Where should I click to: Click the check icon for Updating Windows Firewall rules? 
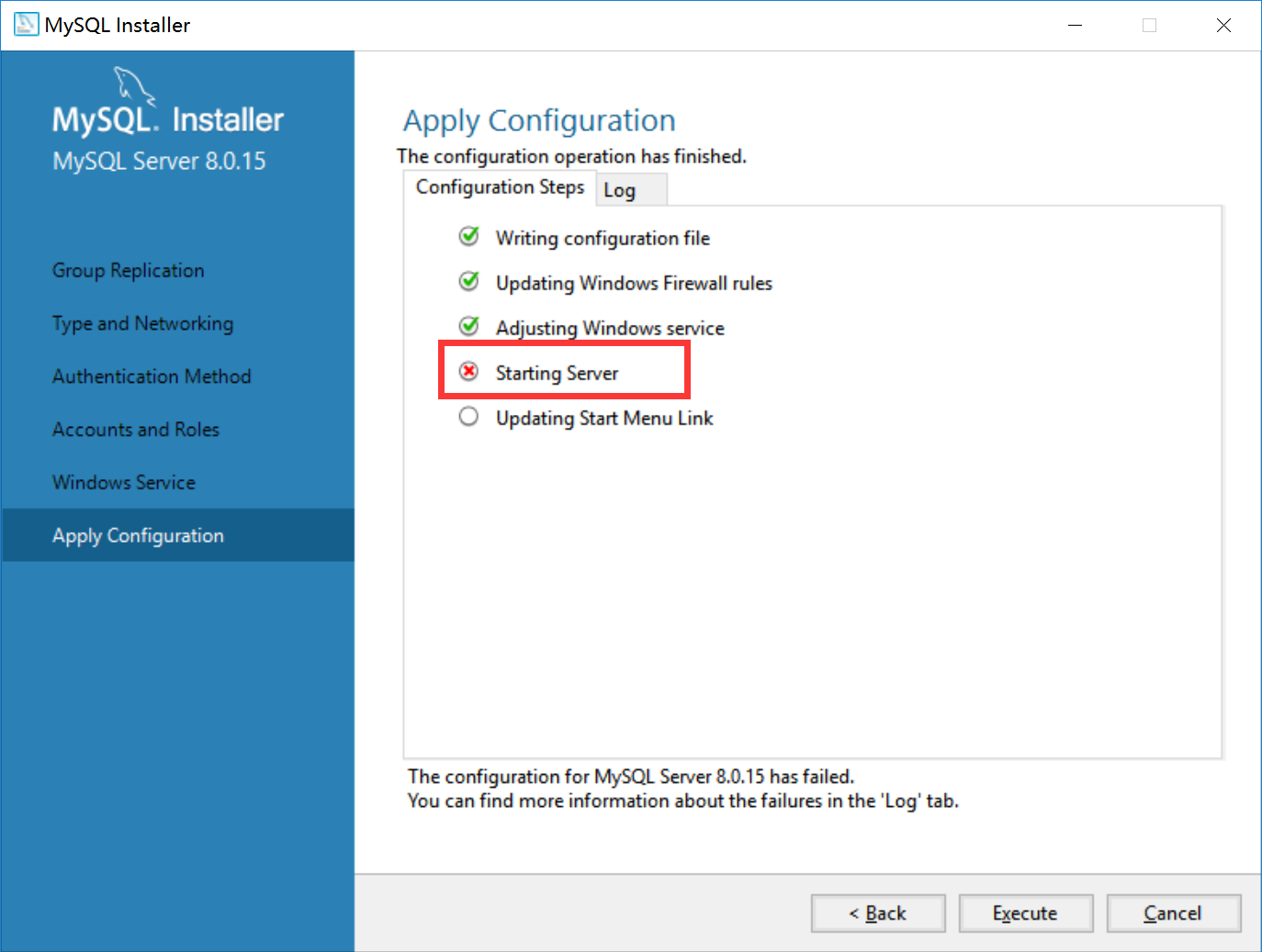point(468,281)
